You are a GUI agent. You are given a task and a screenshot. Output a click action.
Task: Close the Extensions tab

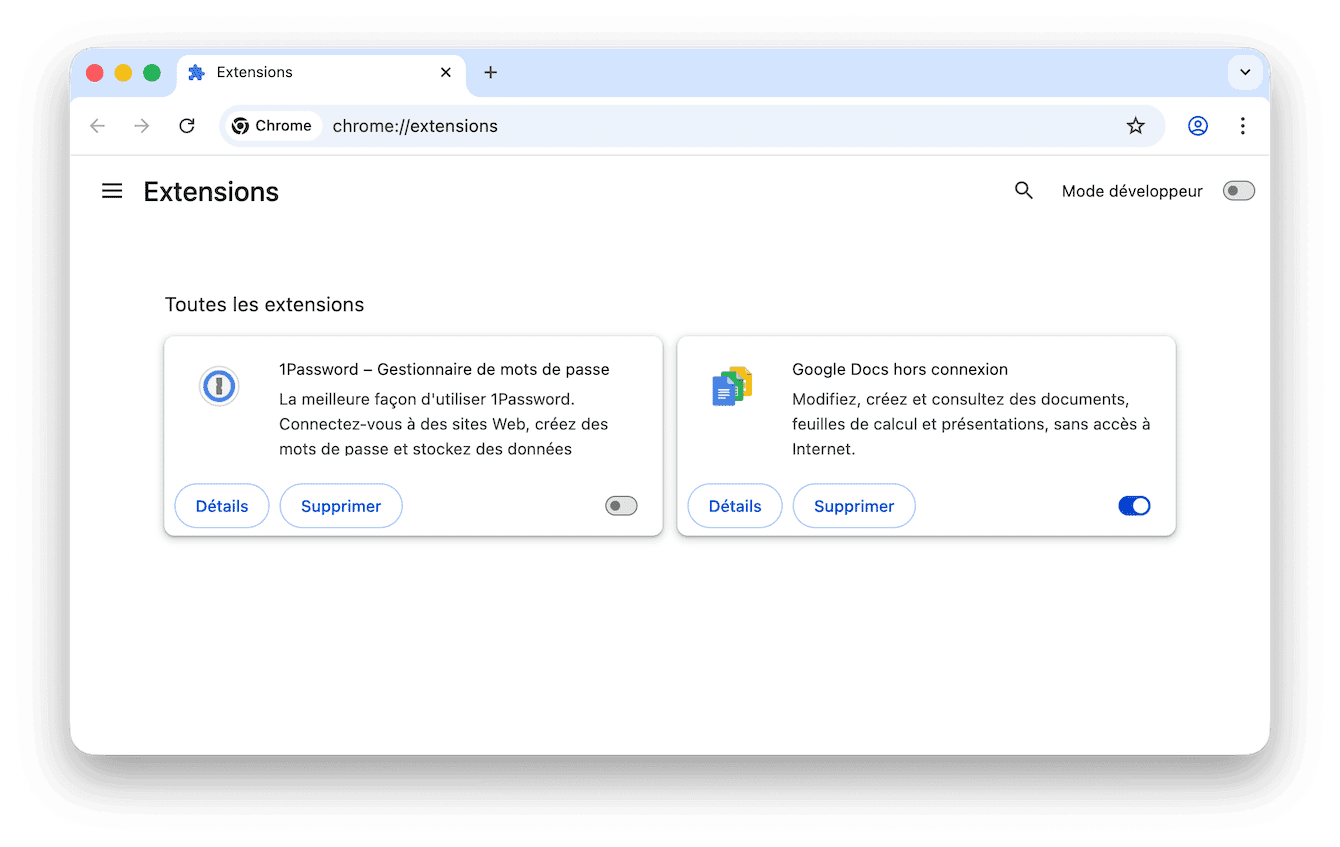coord(445,72)
